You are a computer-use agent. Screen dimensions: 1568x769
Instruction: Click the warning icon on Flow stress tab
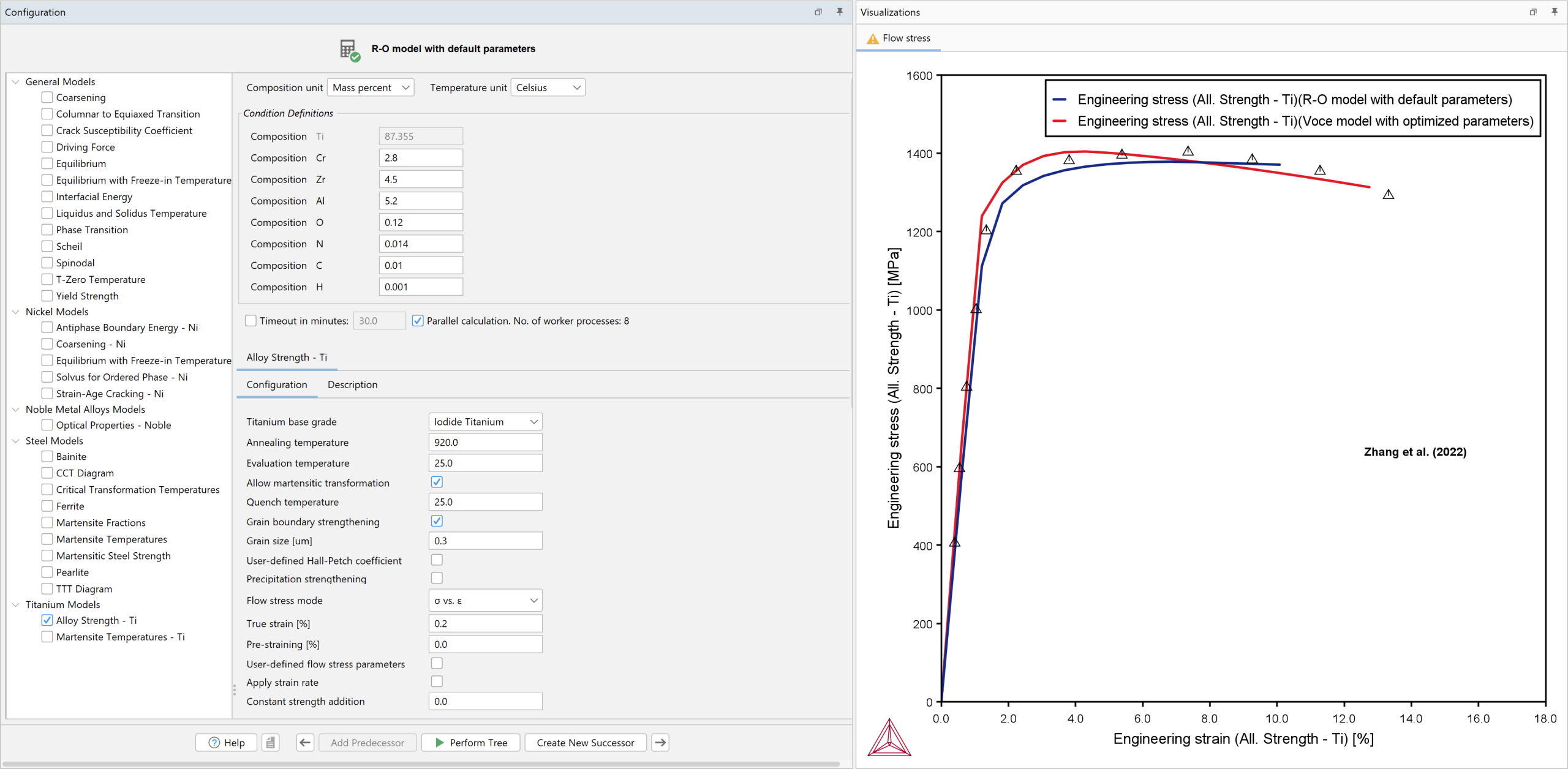pos(873,39)
